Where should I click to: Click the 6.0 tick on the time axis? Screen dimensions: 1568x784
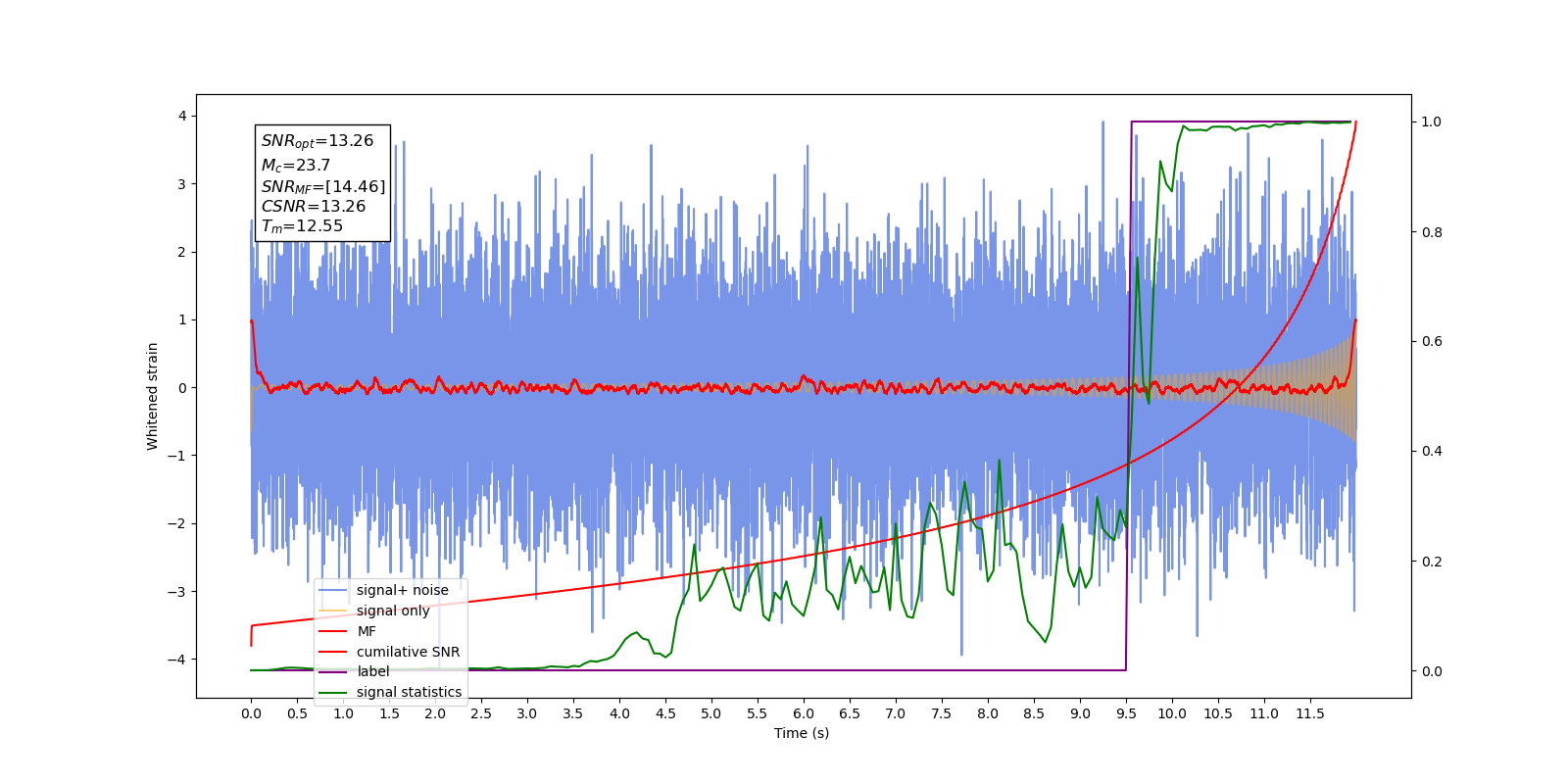coord(804,713)
